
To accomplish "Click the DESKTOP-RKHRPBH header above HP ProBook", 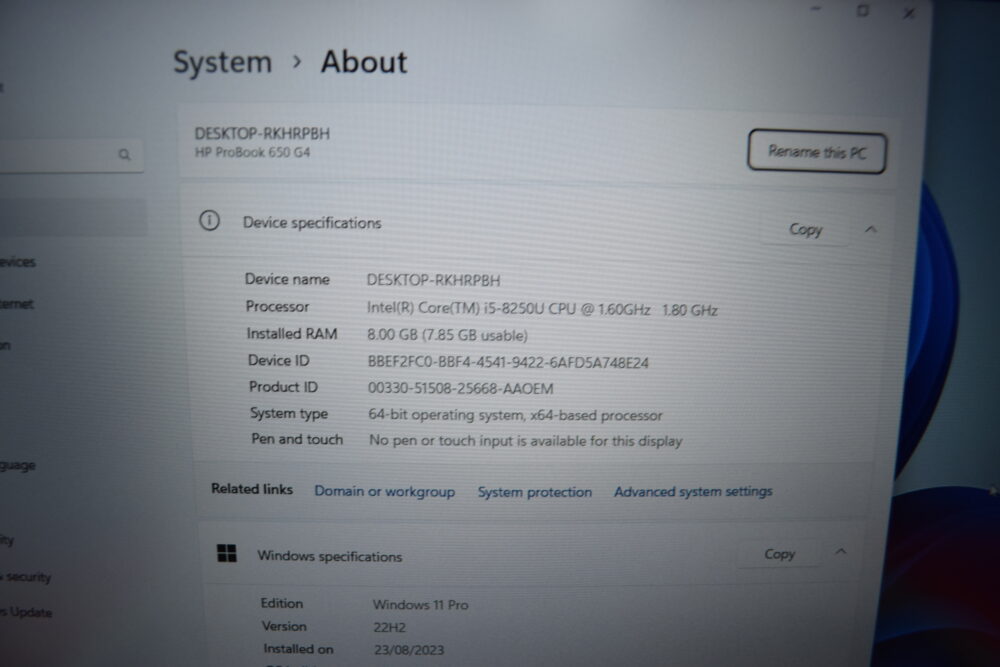I will point(262,134).
